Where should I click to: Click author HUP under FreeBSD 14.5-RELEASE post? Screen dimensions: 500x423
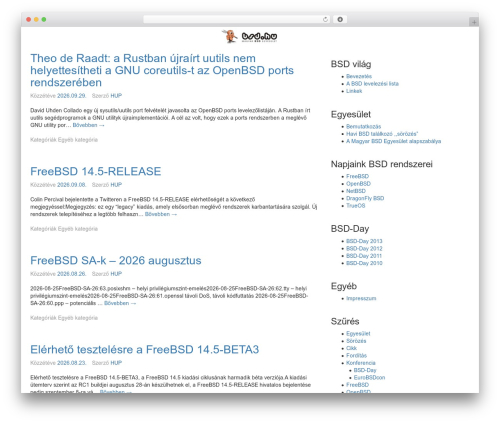coord(116,185)
